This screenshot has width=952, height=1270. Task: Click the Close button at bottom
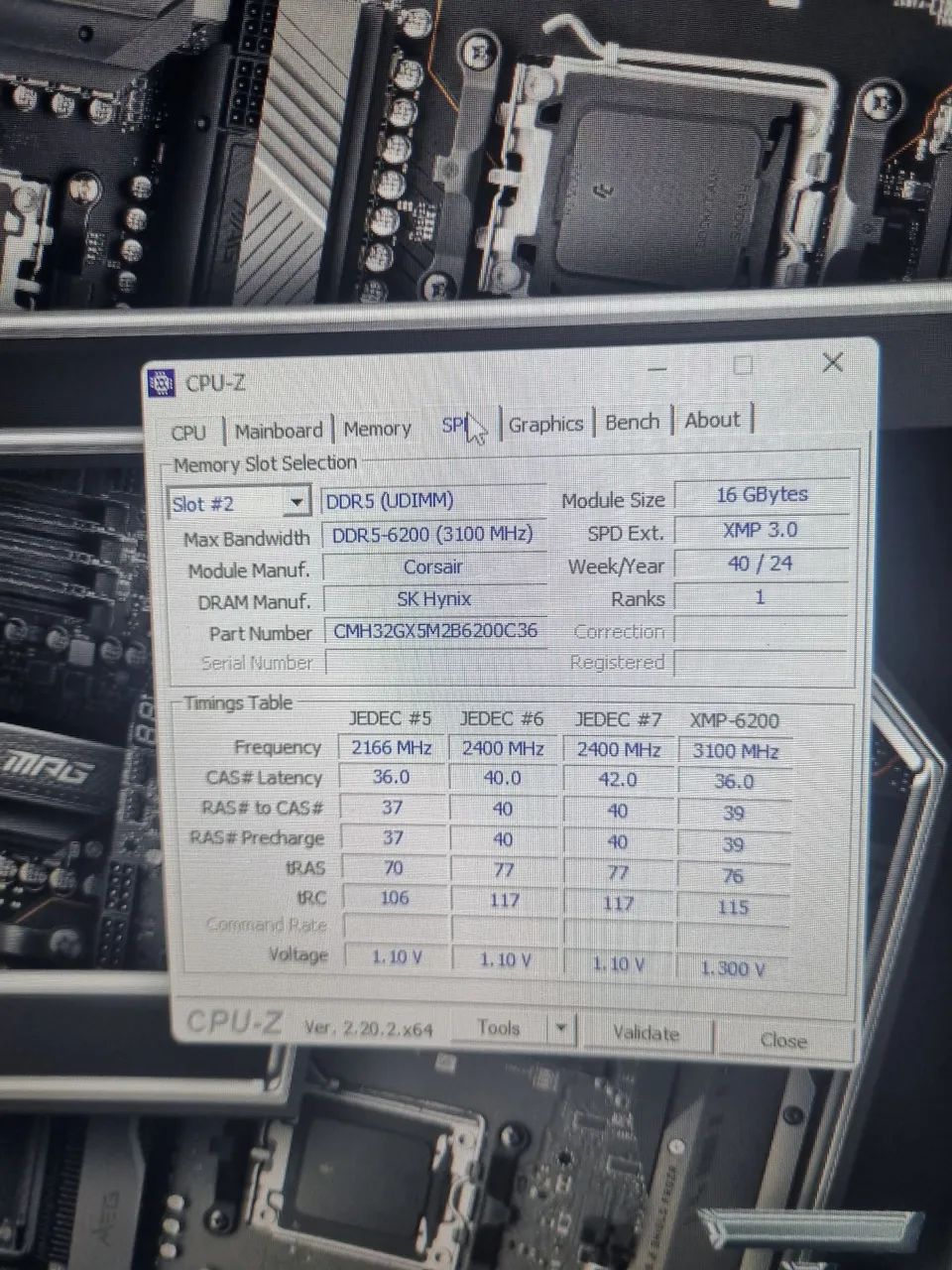click(783, 1040)
